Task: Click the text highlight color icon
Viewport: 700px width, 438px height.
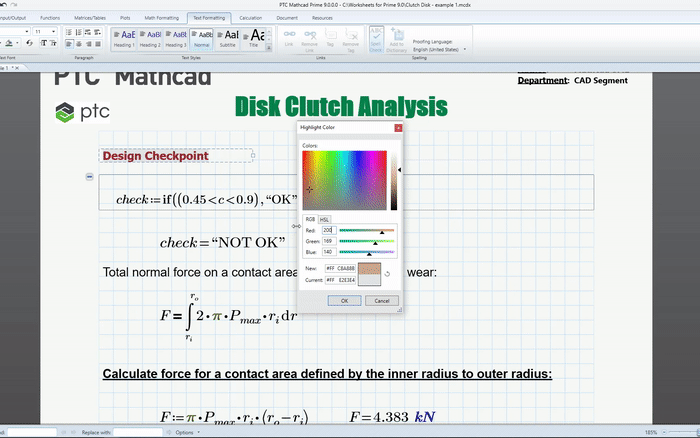Action: pos(8,43)
